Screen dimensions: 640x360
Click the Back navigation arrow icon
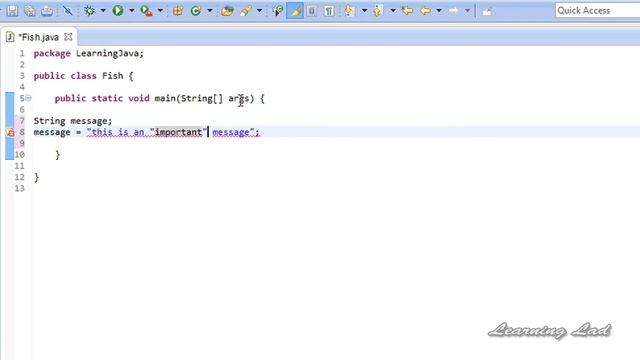[425, 10]
